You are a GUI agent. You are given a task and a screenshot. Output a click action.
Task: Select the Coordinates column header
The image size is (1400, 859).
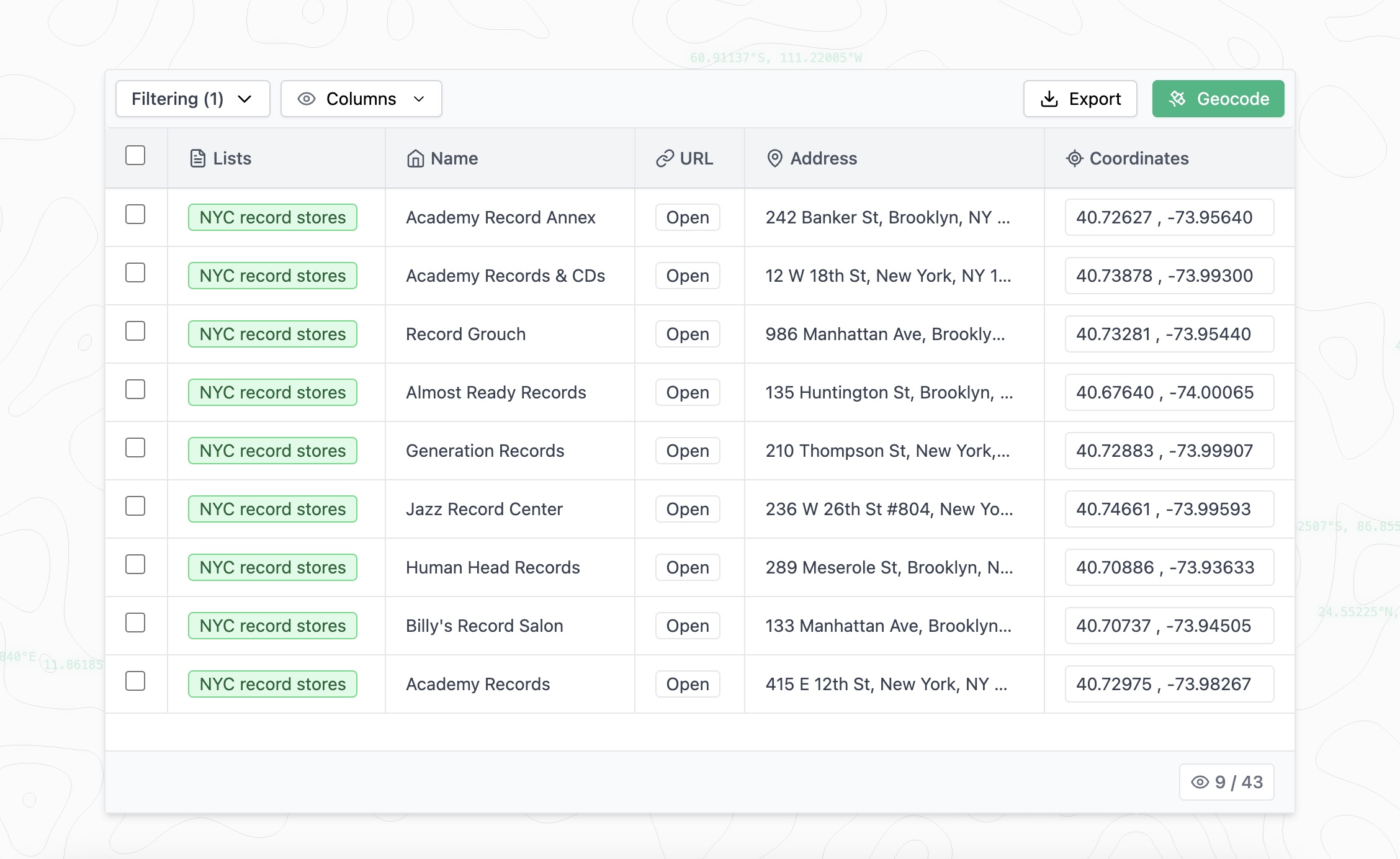coord(1139,158)
